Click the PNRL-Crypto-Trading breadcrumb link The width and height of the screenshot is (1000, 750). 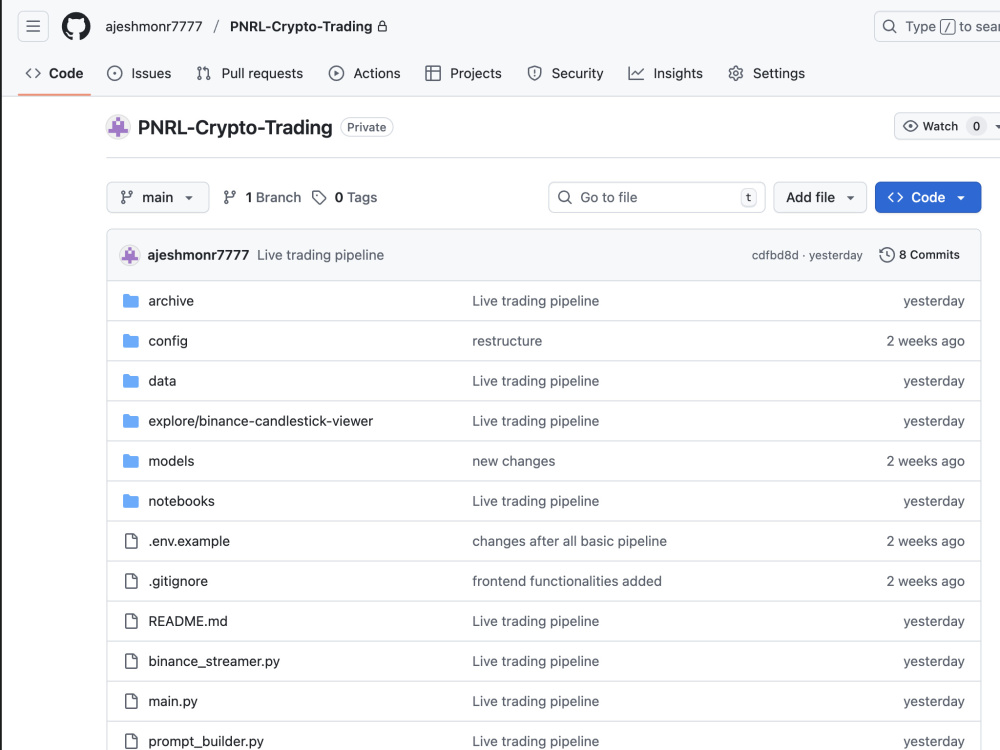(x=301, y=26)
